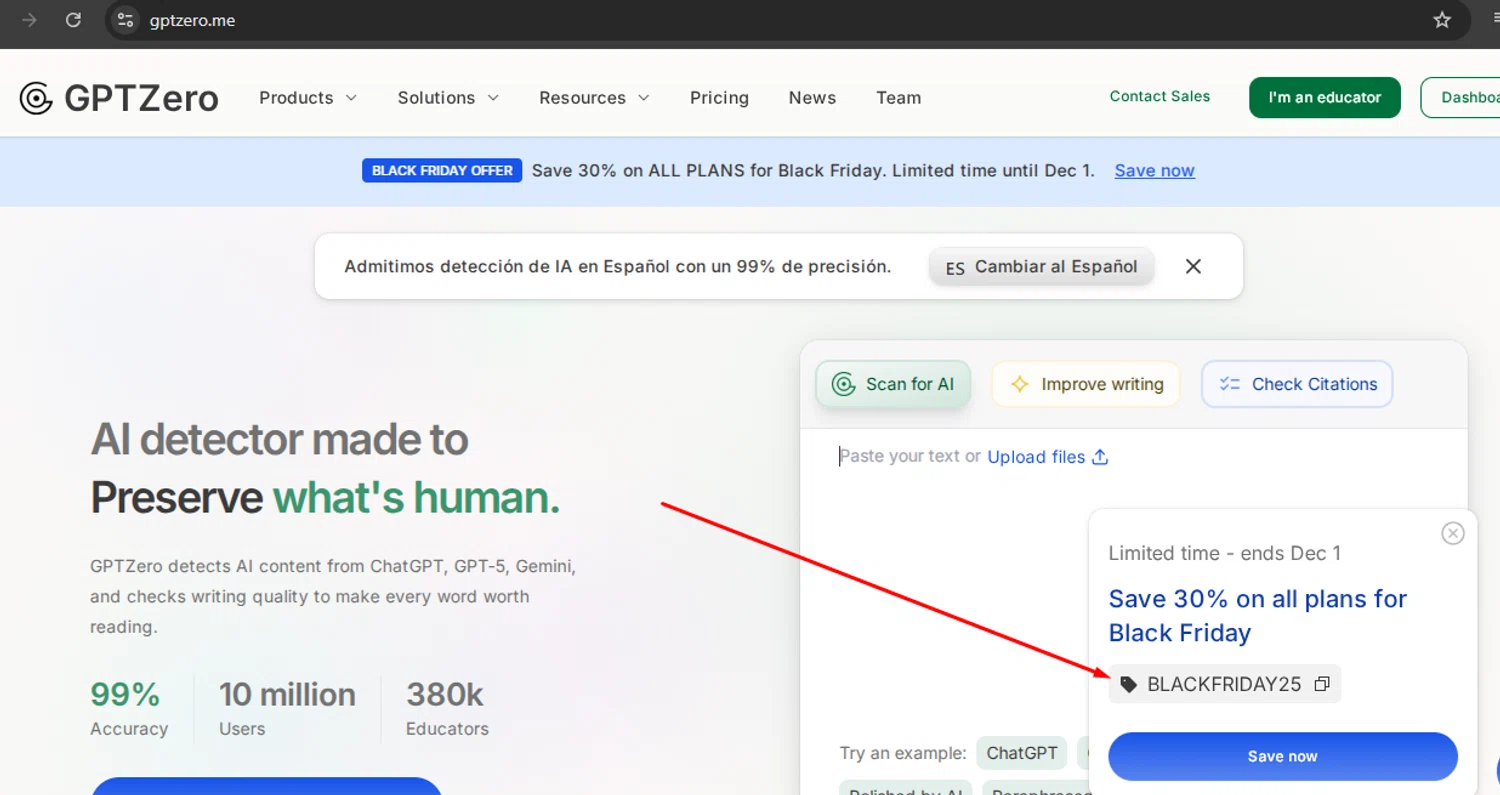Try the ChatGPT example chip

click(1022, 753)
